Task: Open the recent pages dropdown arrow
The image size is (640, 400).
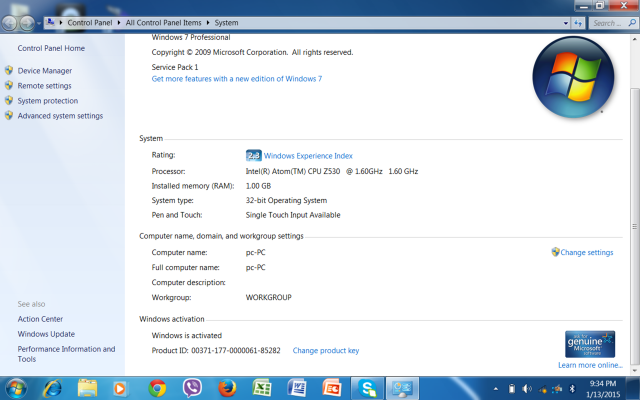Action: pos(39,23)
